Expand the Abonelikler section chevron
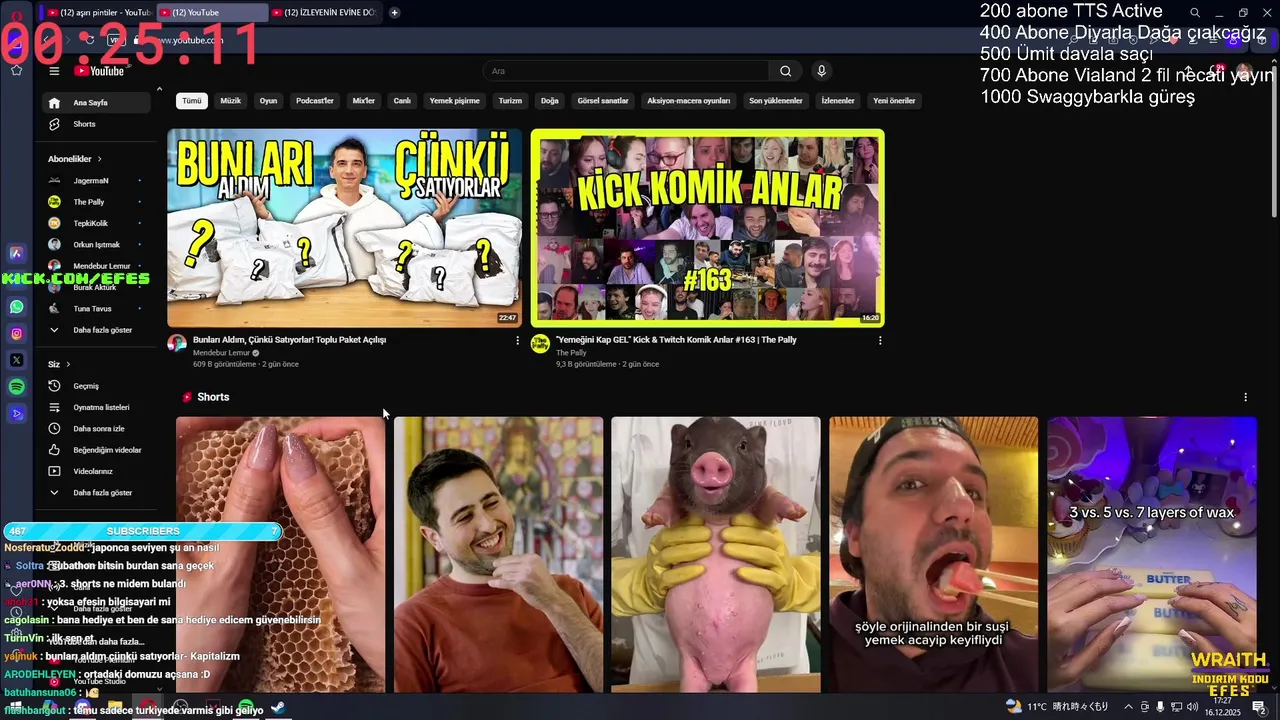This screenshot has width=1280, height=720. click(x=99, y=159)
